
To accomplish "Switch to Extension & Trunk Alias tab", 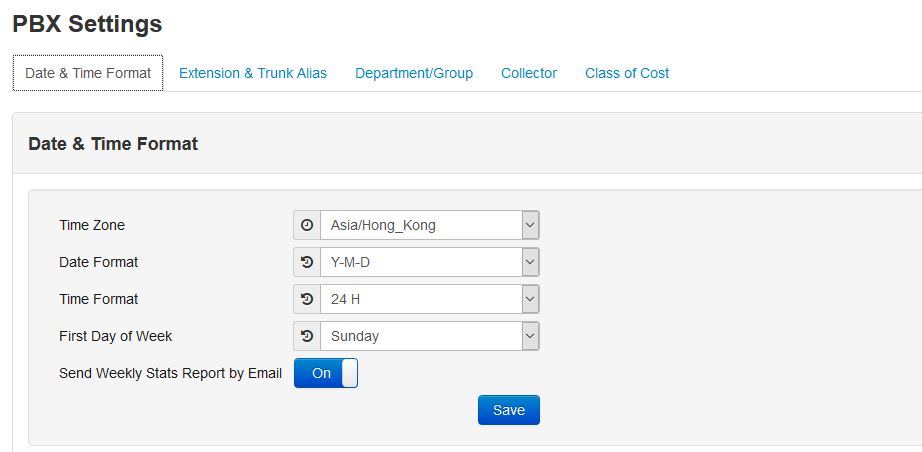I will point(253,73).
